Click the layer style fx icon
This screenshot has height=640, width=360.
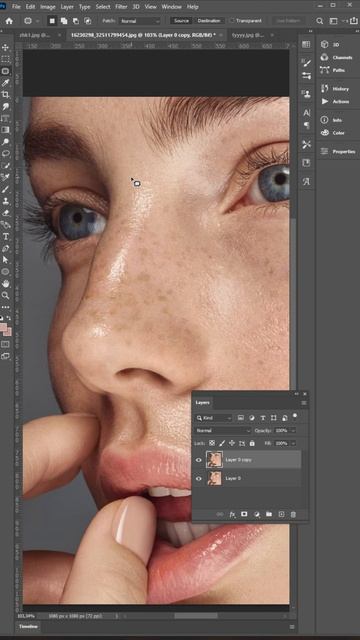232,514
